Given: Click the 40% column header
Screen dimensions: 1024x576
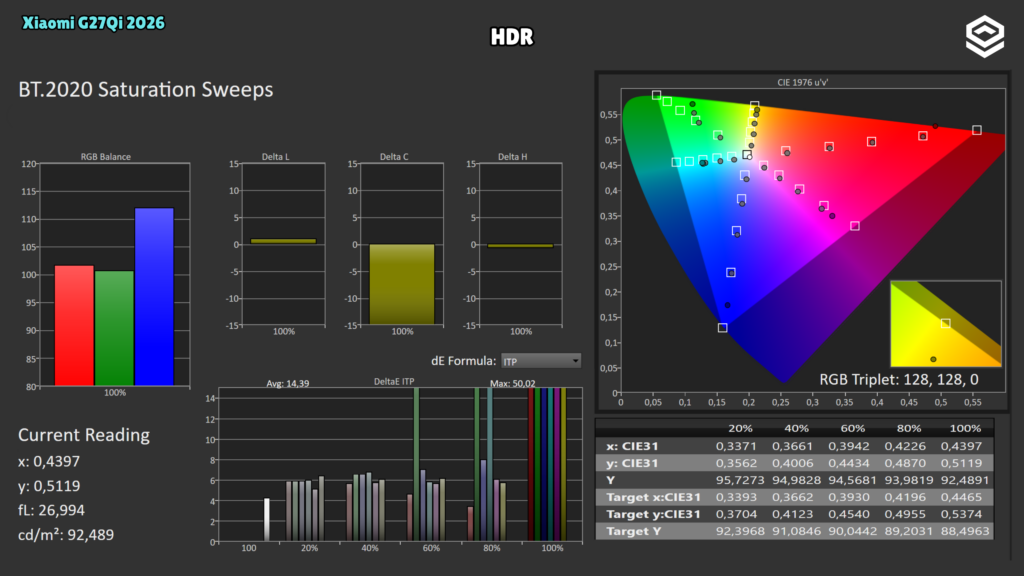Looking at the screenshot, I should pos(796,428).
